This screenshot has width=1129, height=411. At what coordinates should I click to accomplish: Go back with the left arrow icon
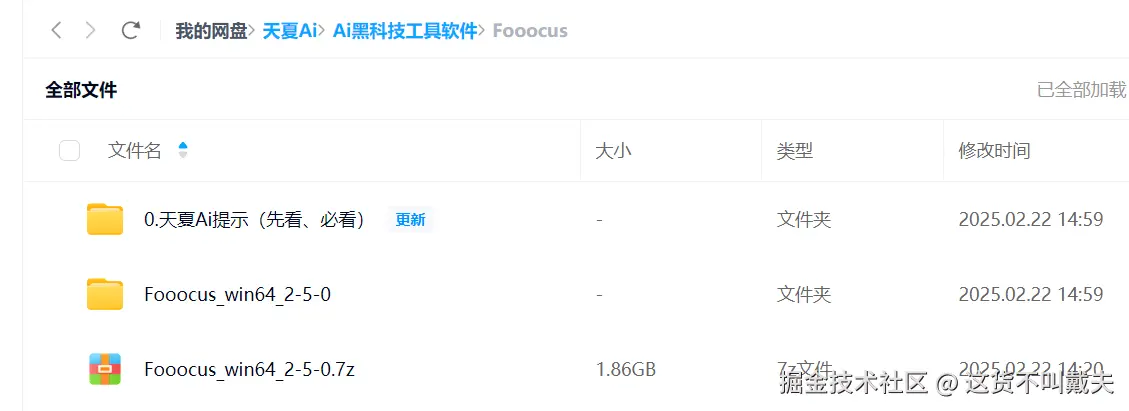[56, 30]
